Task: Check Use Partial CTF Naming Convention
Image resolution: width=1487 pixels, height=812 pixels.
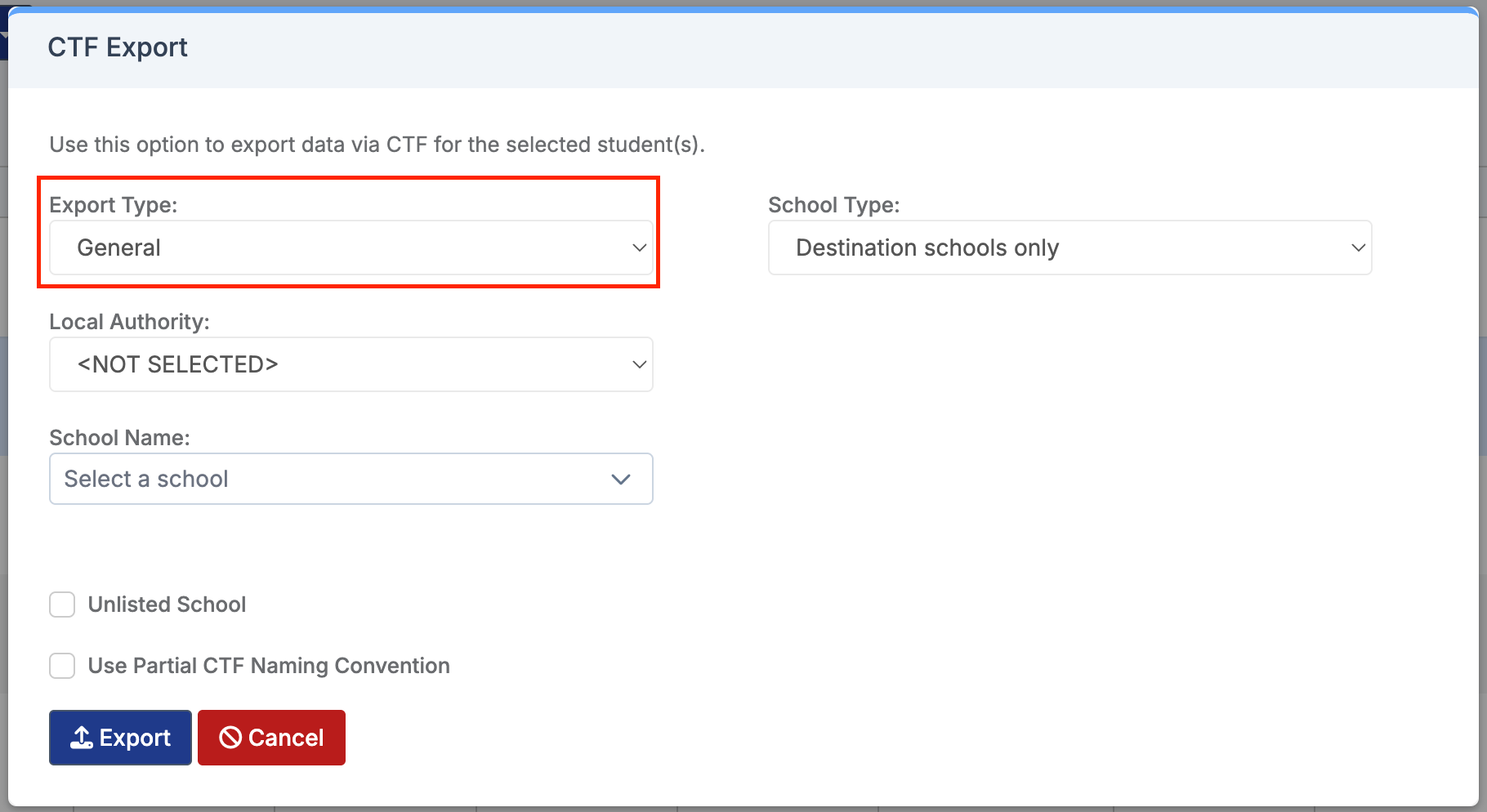Action: pyautogui.click(x=62, y=666)
